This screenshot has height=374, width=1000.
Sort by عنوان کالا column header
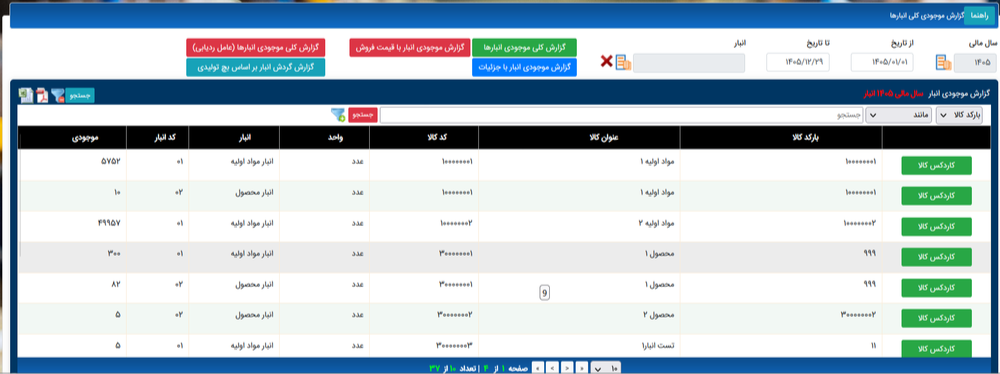point(579,138)
